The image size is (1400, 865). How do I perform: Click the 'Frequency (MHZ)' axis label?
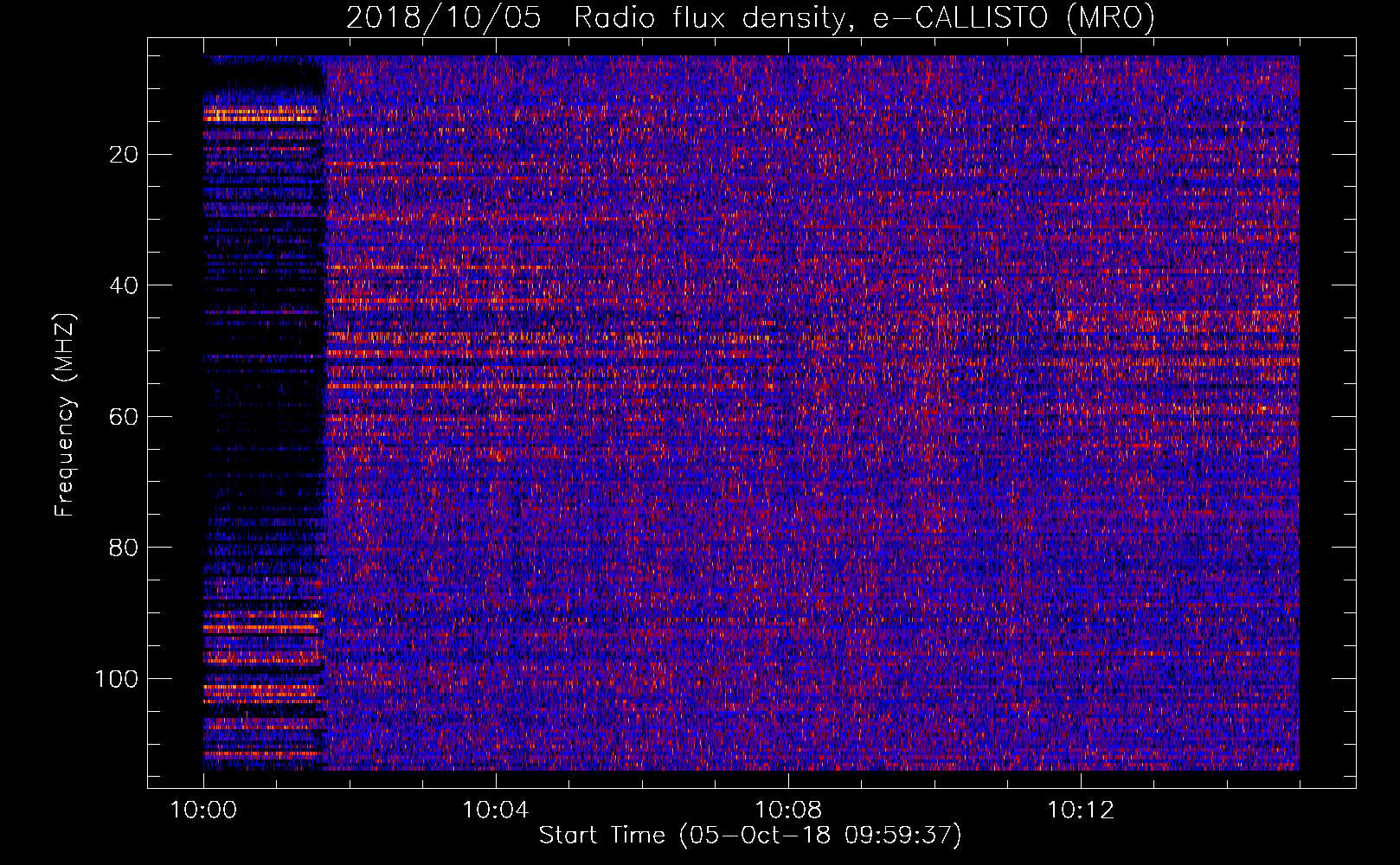(x=66, y=415)
